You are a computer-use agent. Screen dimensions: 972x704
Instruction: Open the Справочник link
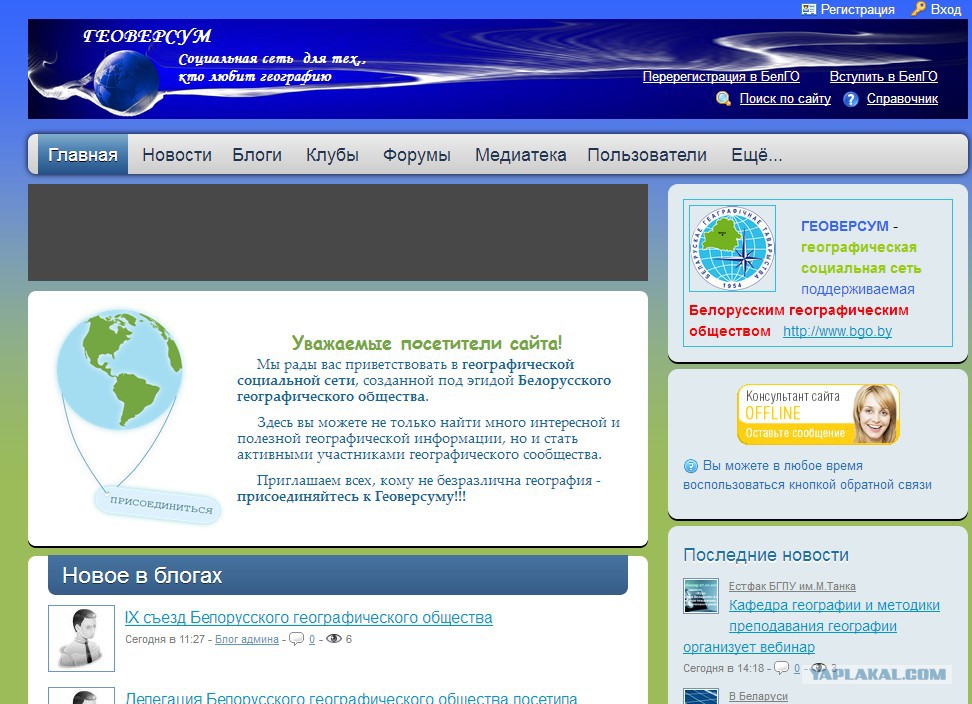click(902, 99)
